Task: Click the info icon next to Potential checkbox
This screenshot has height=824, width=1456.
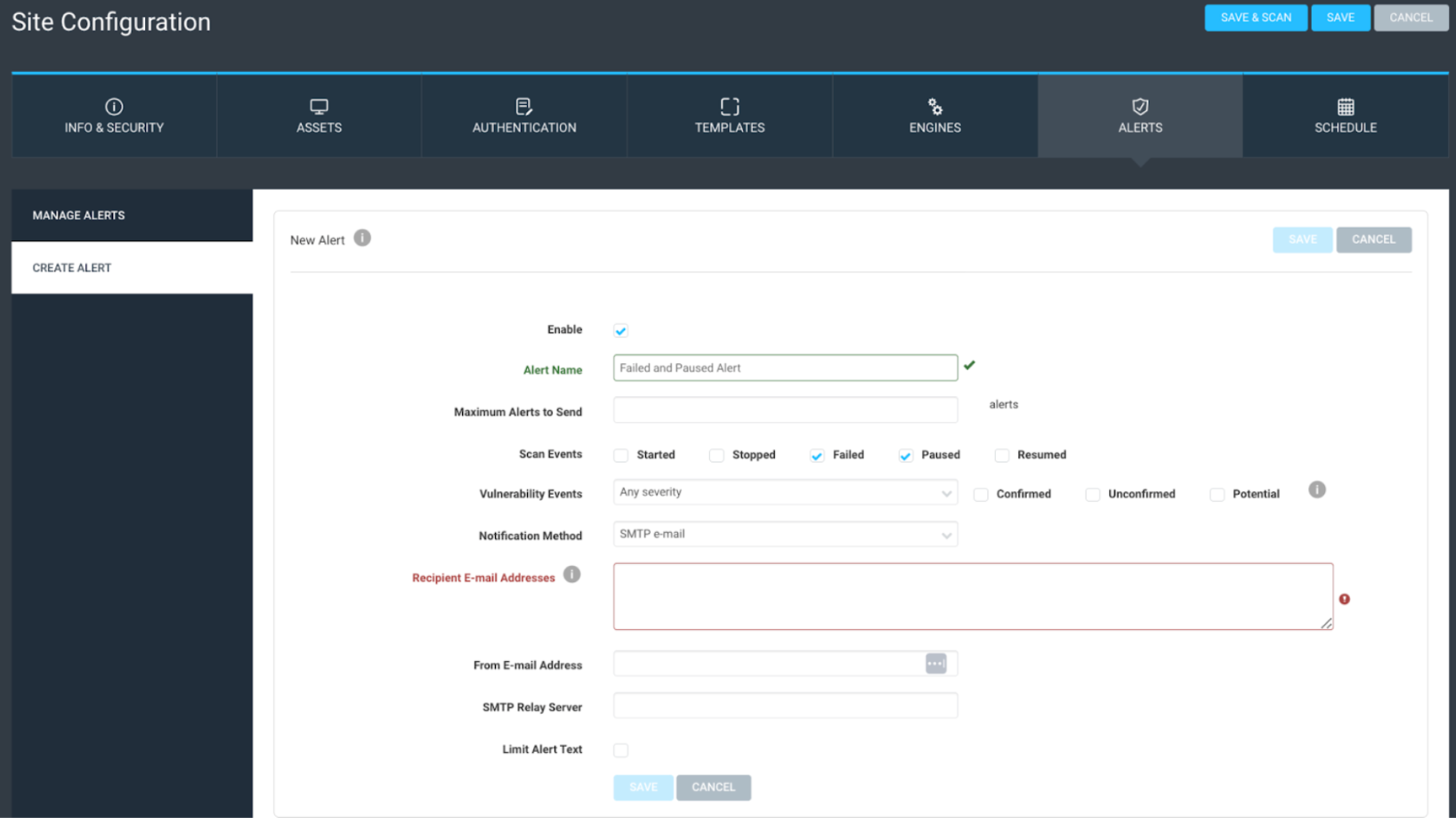Action: pos(1317,490)
